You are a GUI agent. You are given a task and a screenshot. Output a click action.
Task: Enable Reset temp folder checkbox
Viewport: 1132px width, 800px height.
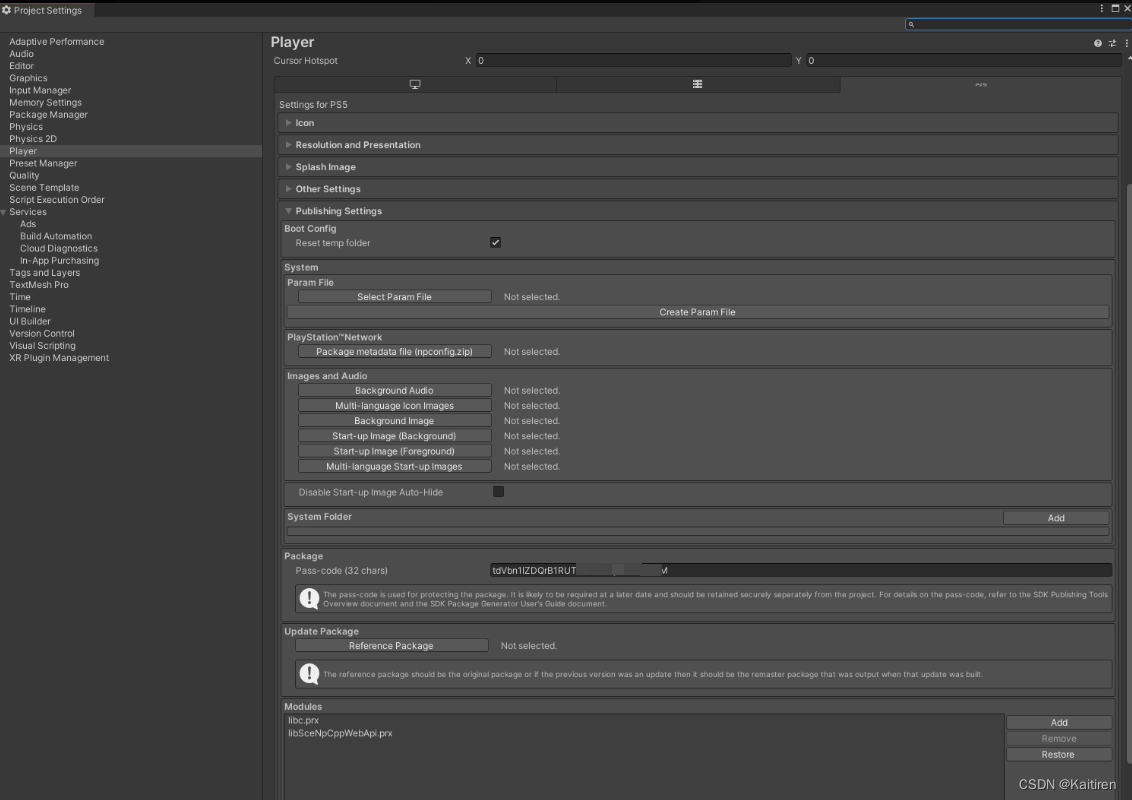[495, 242]
